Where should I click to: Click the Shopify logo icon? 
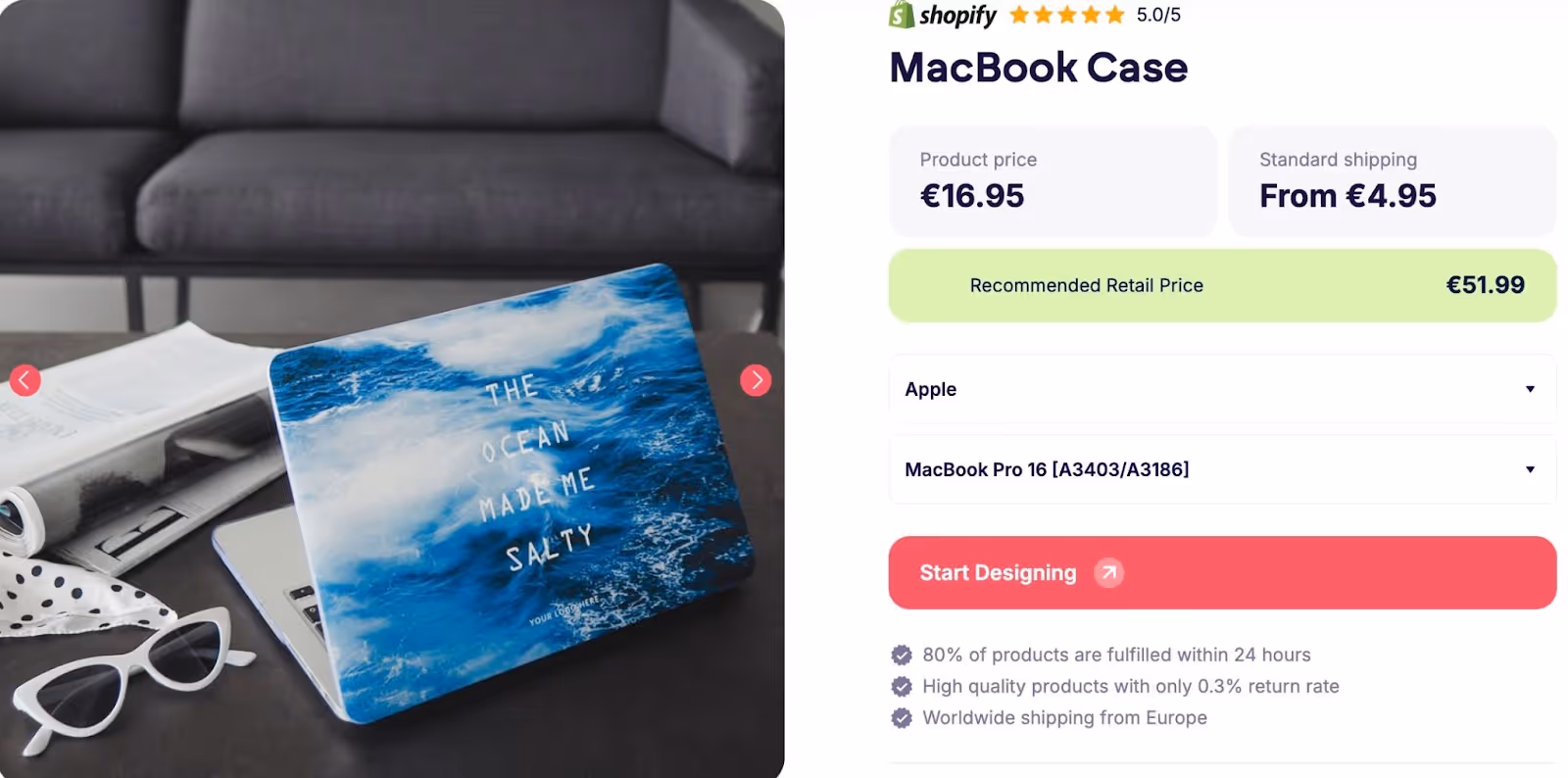click(x=901, y=15)
